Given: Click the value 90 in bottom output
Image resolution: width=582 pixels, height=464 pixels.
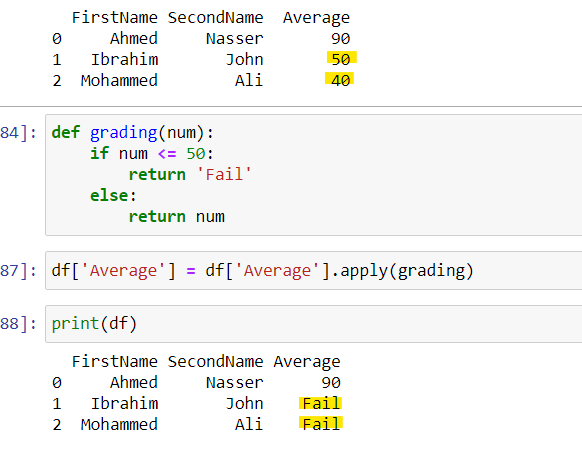Looking at the screenshot, I should [x=331, y=383].
